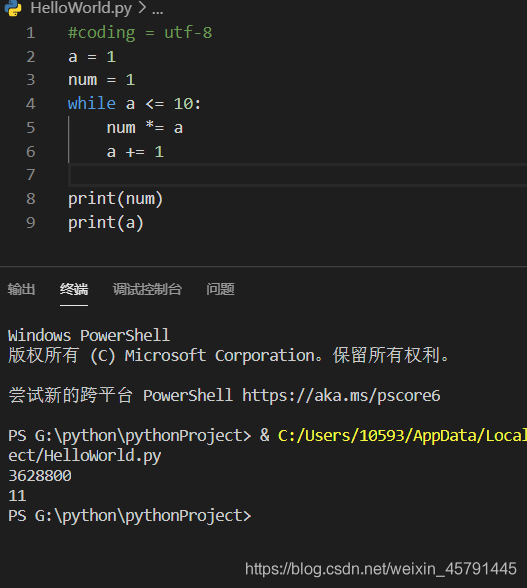
Task: Click the print(a) statement on line 9
Action: click(106, 223)
